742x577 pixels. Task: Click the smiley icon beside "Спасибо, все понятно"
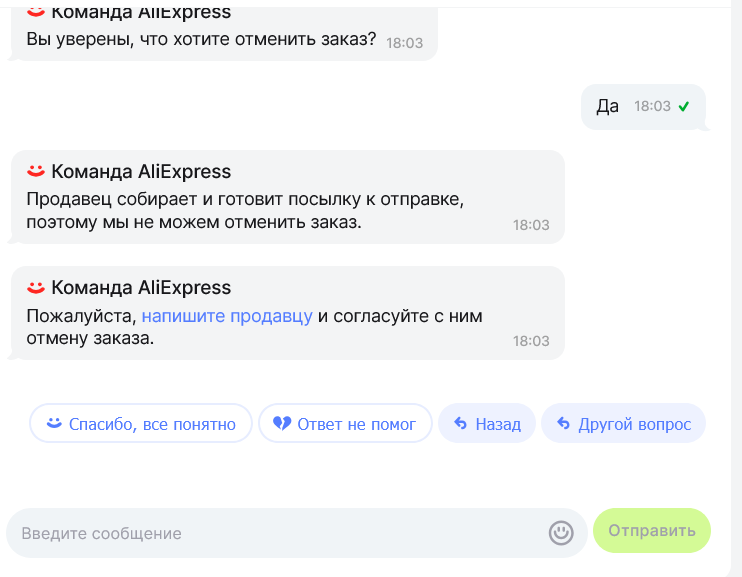coord(54,423)
